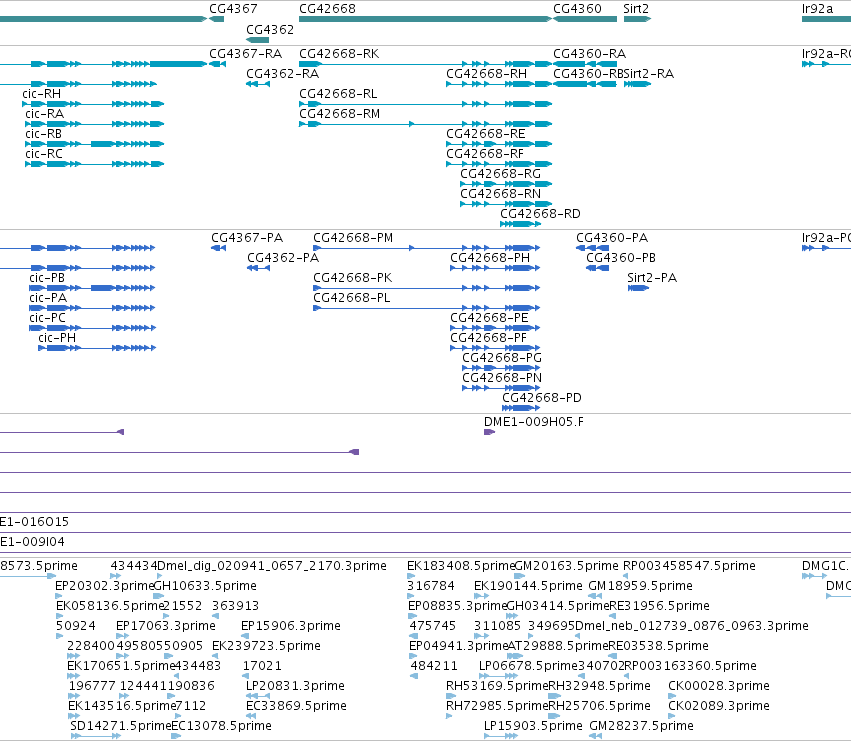The width and height of the screenshot is (851, 741).
Task: Select transcript CG42668-RE
Action: tap(486, 134)
